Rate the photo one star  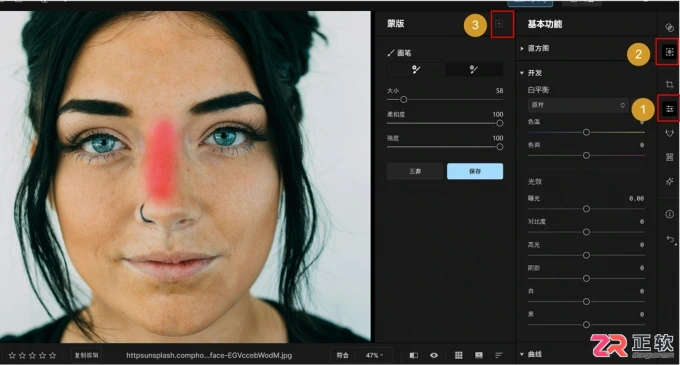[x=12, y=355]
